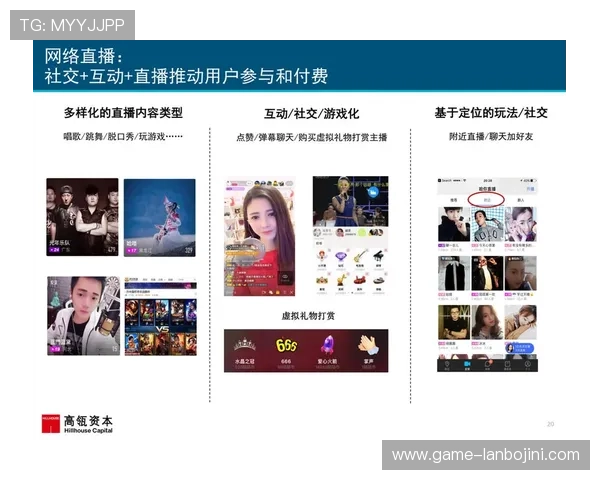Open the game hero selection VS thumbnail
Screen dimensions: 600x480
click(x=161, y=316)
